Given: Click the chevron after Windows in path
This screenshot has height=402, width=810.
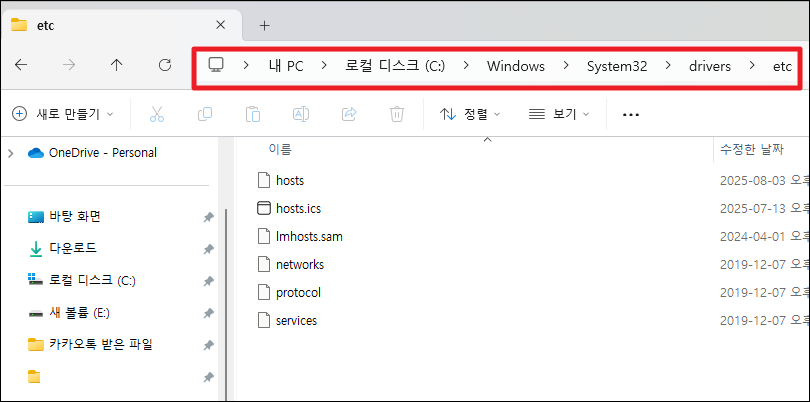Looking at the screenshot, I should [566, 66].
